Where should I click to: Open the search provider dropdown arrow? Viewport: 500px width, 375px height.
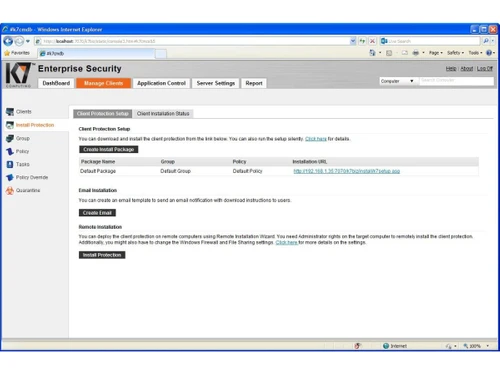click(493, 41)
